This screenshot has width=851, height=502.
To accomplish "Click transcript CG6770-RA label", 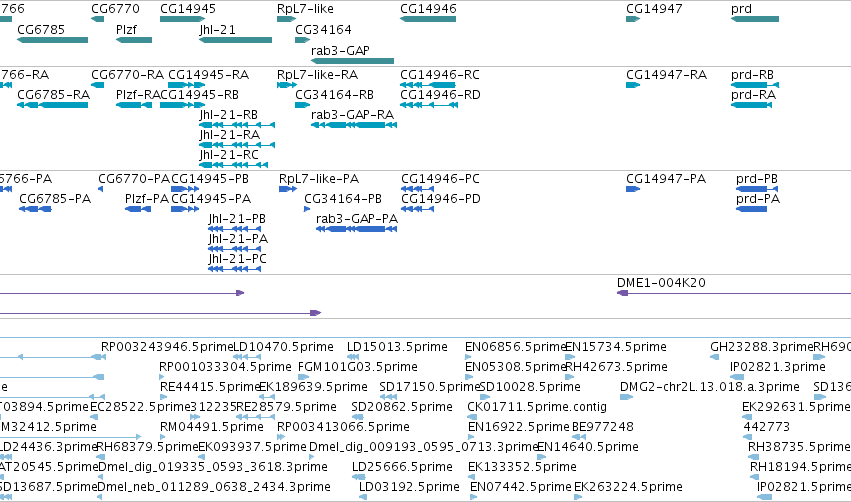I will (x=128, y=75).
